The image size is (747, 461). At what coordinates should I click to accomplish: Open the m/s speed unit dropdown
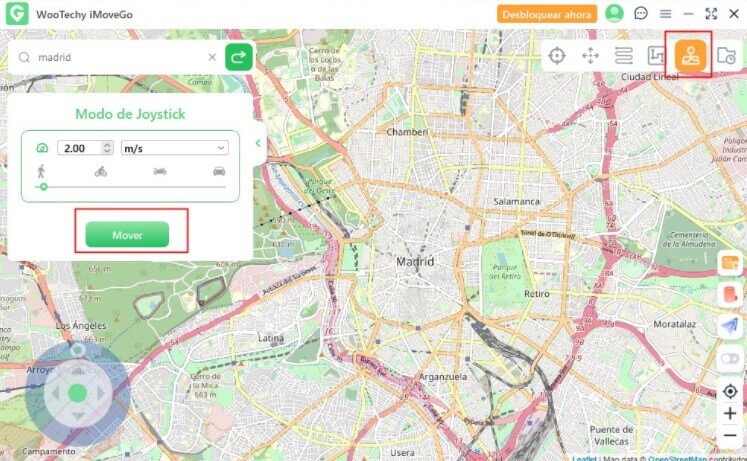174,148
